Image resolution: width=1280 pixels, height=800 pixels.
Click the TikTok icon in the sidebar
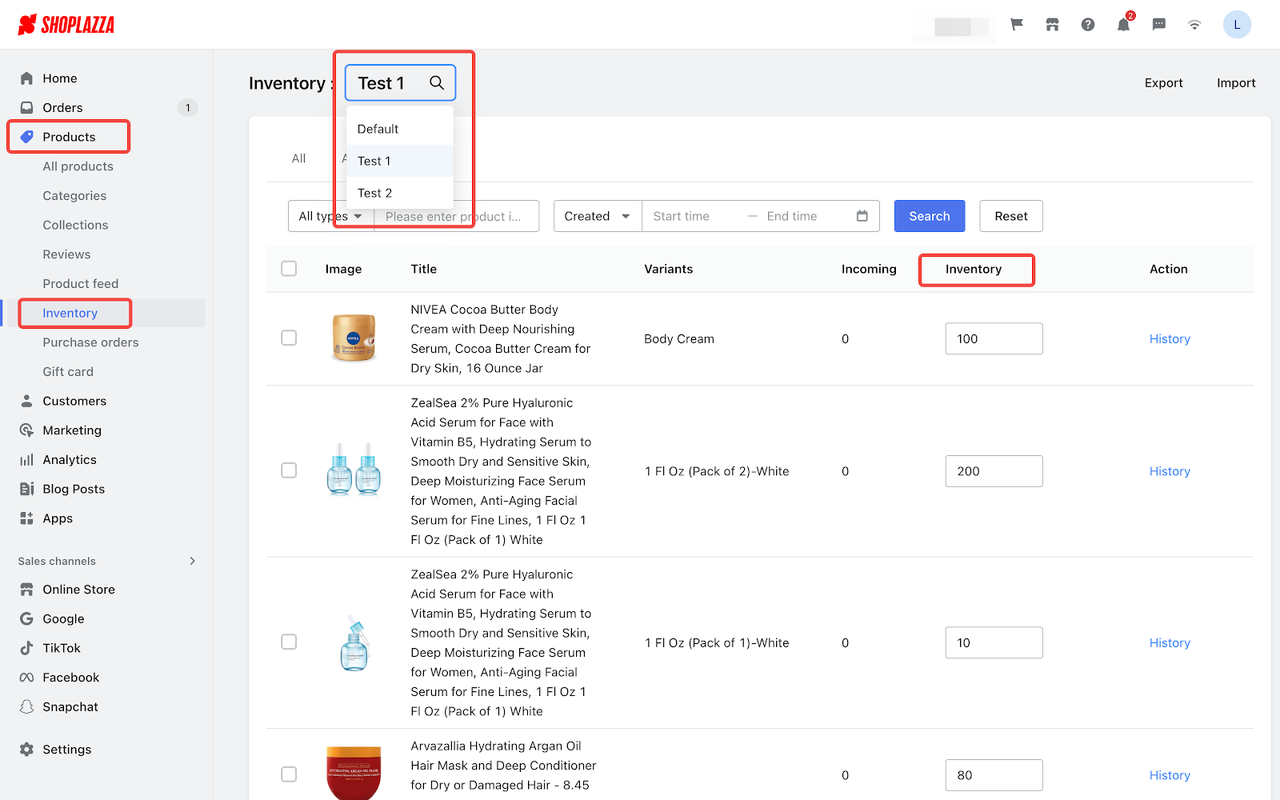[x=27, y=648]
